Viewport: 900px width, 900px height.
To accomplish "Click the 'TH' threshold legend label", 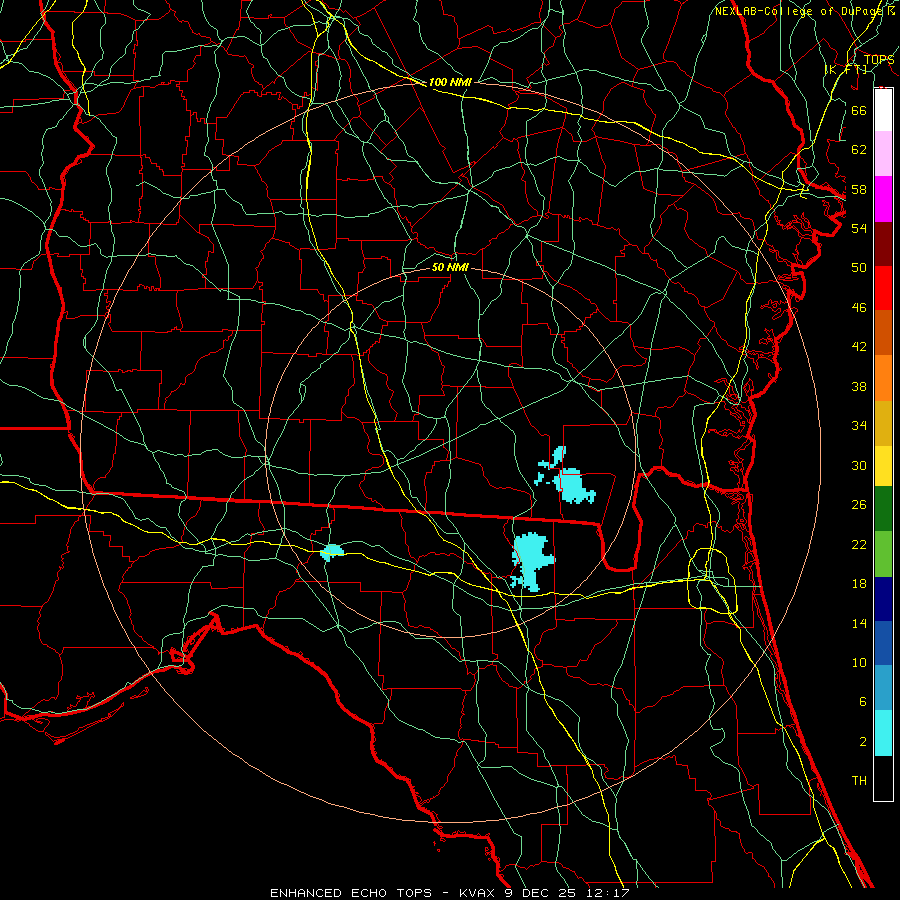I will click(859, 781).
